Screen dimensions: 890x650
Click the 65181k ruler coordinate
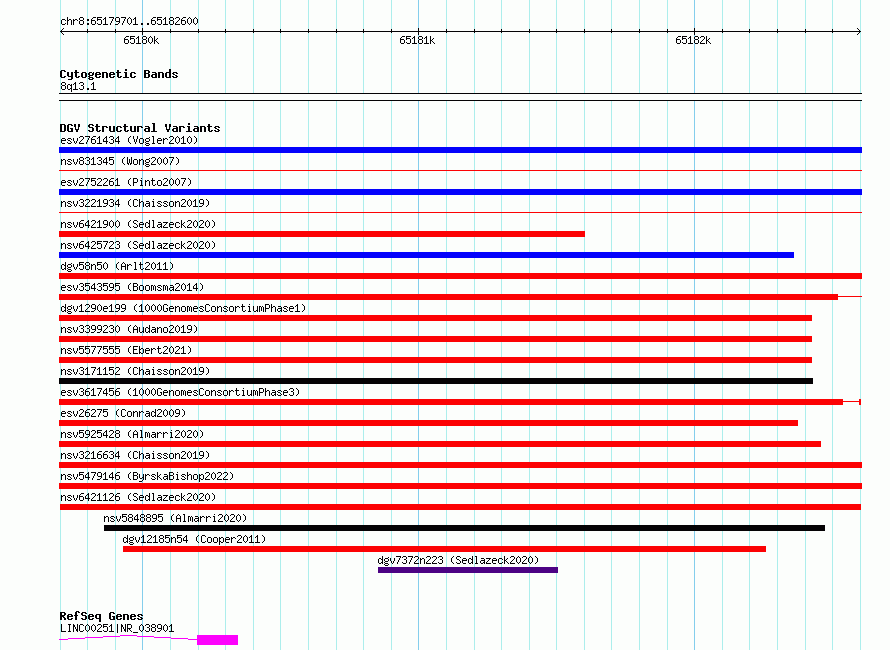[417, 40]
